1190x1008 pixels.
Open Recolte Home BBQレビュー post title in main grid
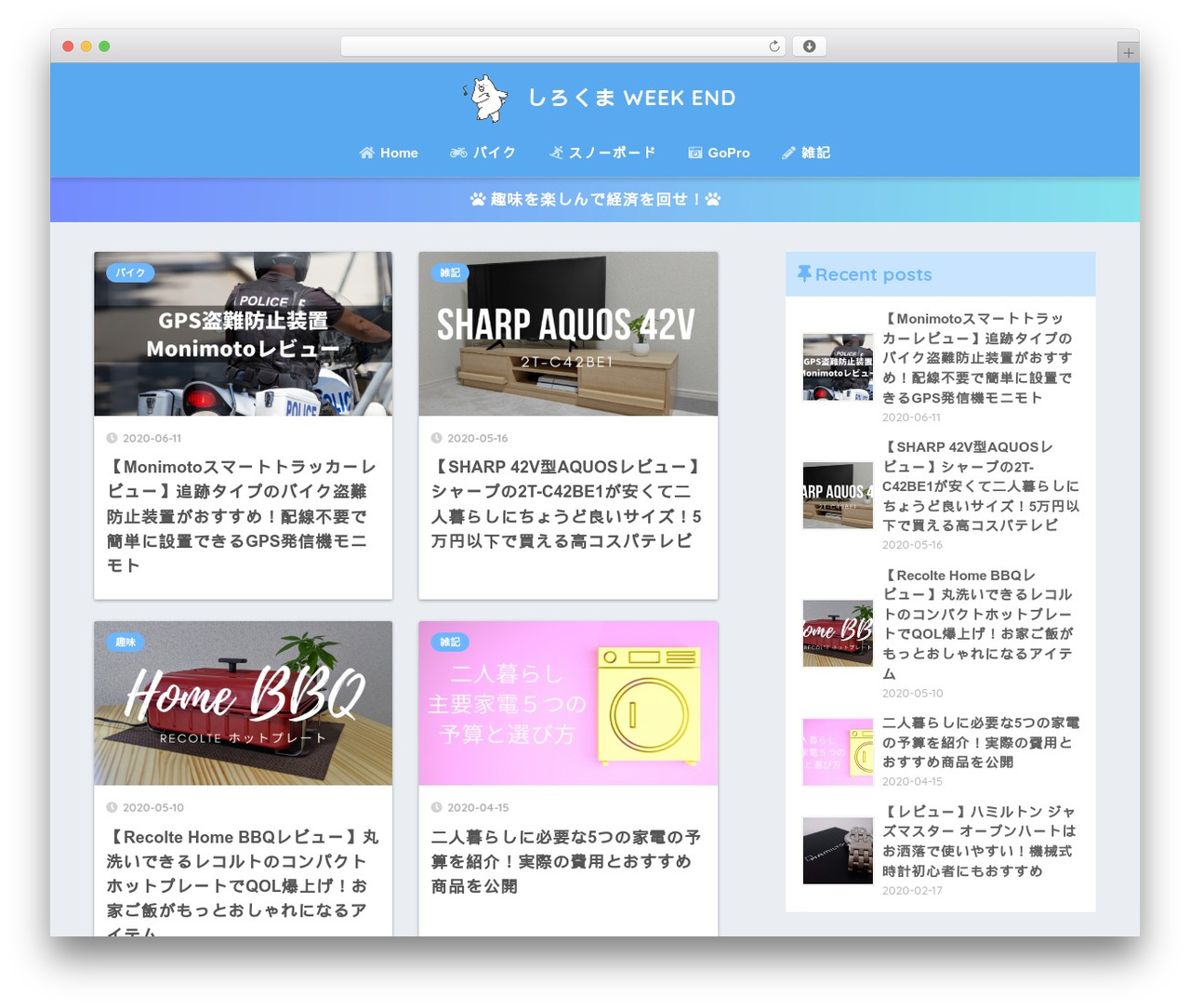tap(241, 882)
